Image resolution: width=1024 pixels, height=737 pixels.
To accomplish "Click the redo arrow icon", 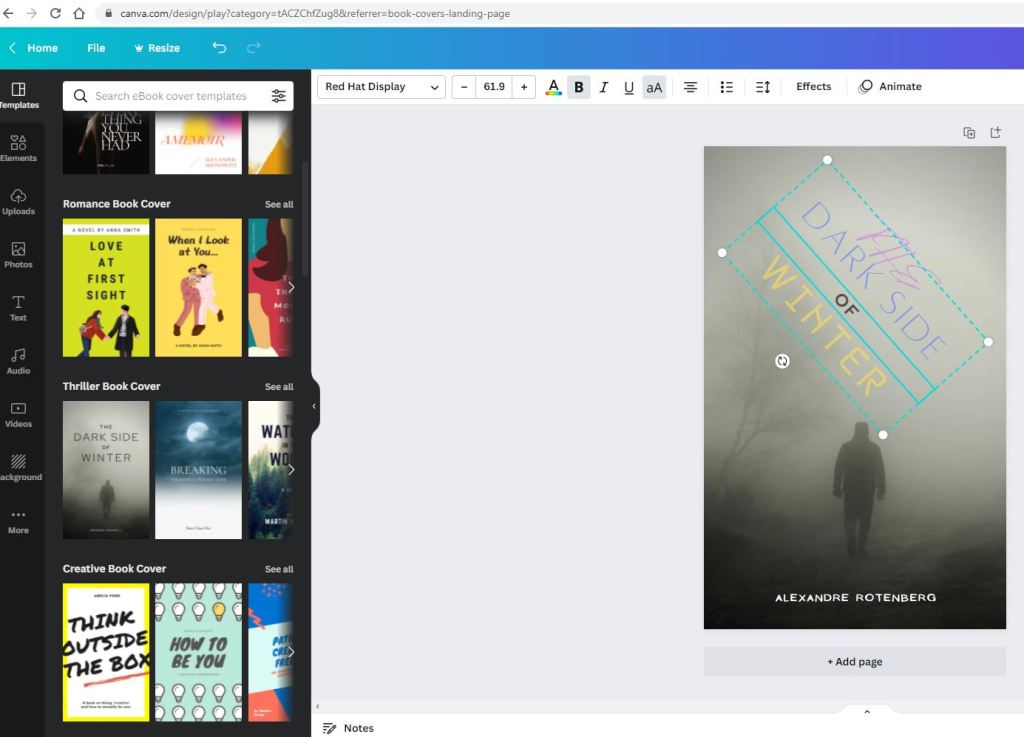I will (253, 48).
